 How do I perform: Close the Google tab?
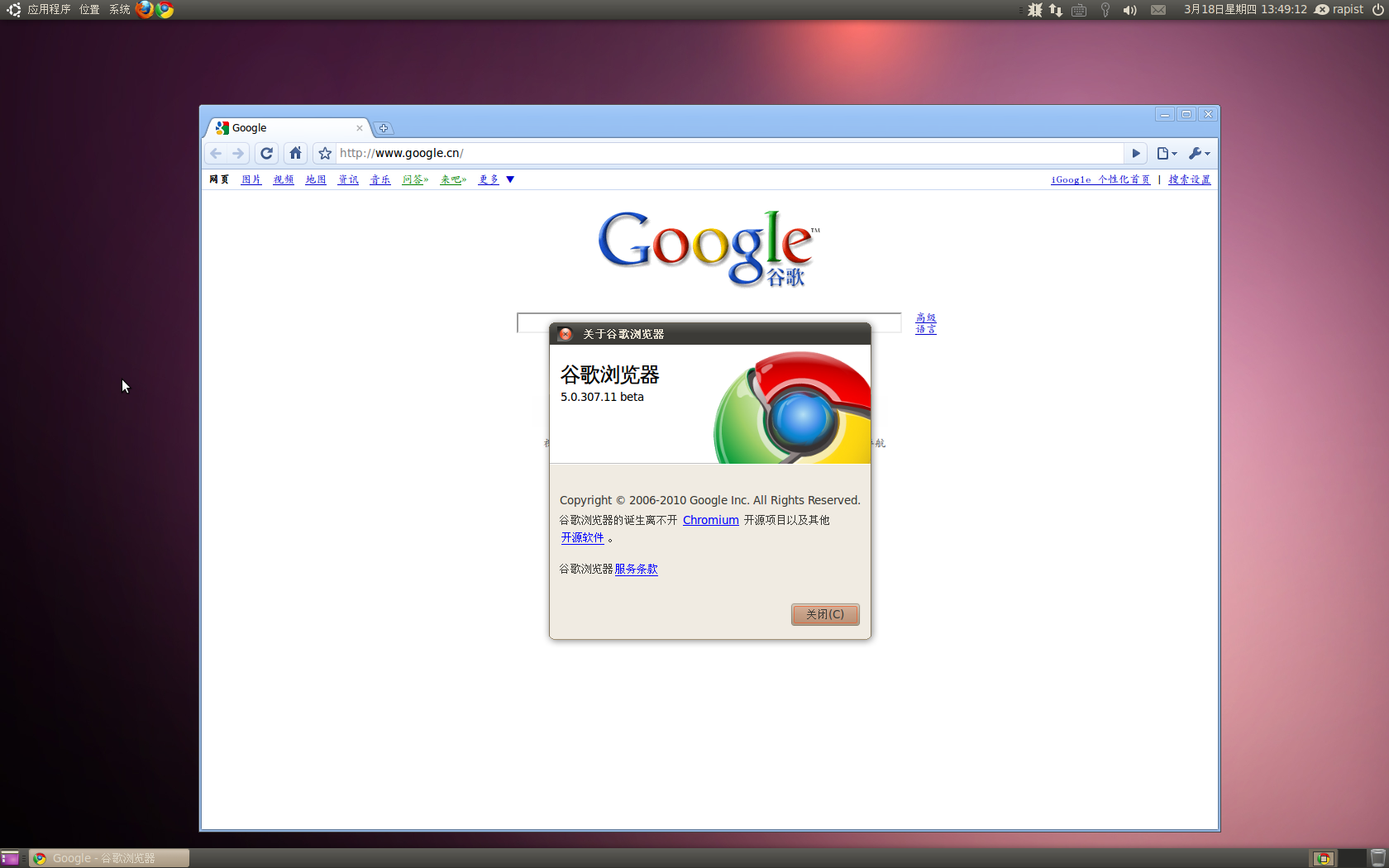(x=360, y=128)
